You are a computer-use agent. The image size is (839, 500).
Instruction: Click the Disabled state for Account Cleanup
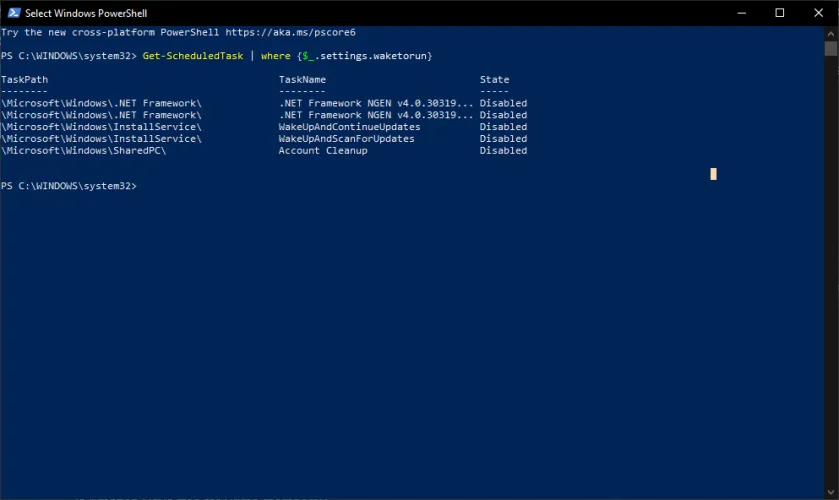tap(503, 151)
